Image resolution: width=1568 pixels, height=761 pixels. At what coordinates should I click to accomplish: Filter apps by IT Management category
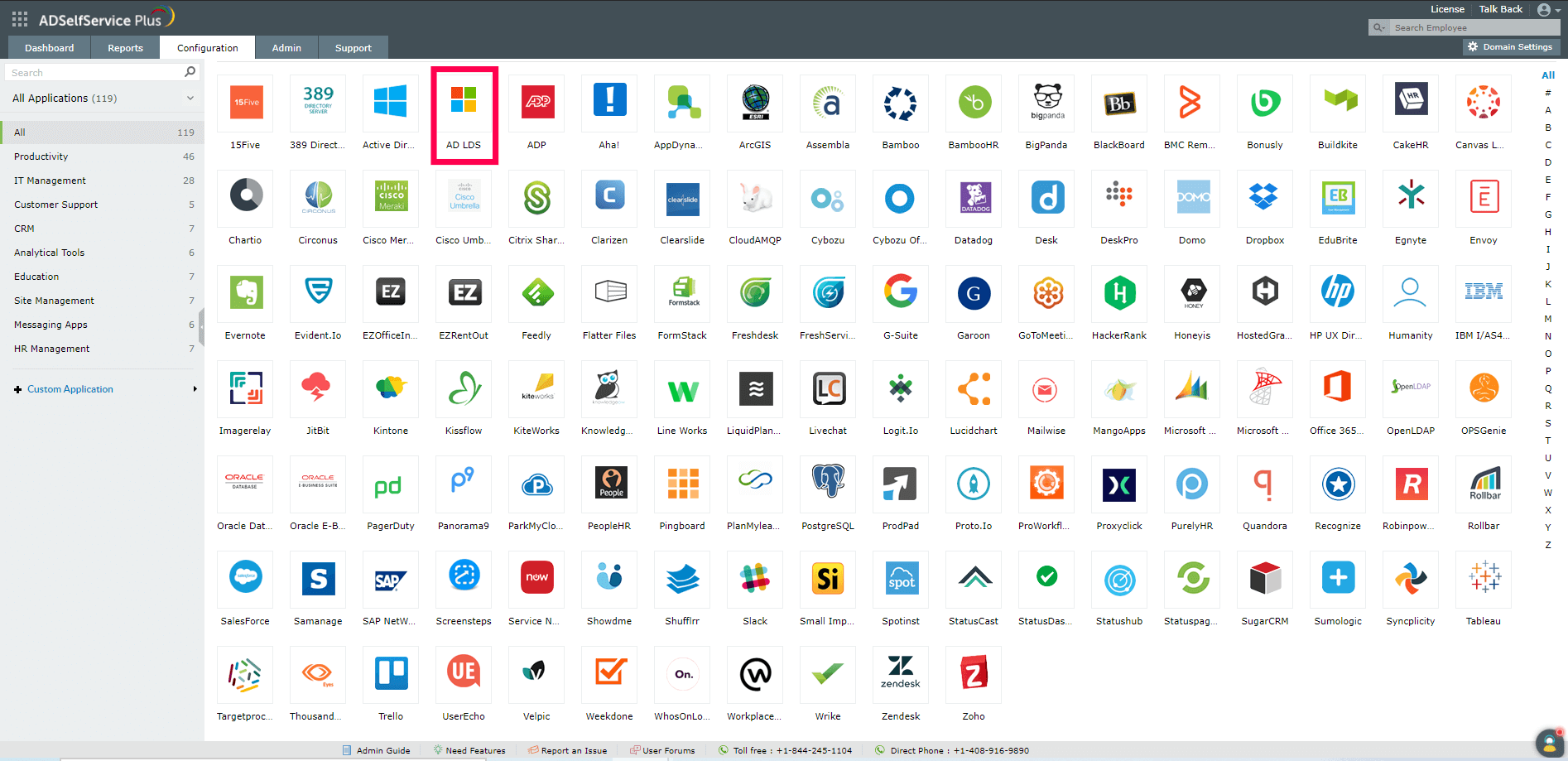coord(102,181)
